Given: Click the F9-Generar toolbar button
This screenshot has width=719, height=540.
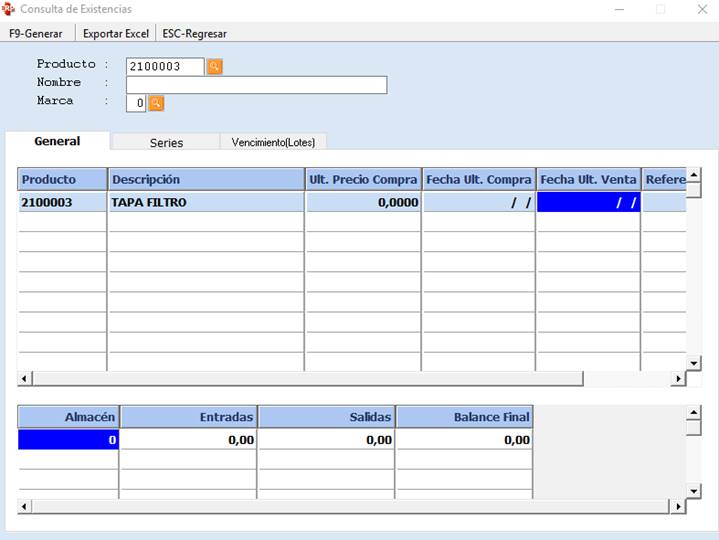Looking at the screenshot, I should [x=36, y=33].
